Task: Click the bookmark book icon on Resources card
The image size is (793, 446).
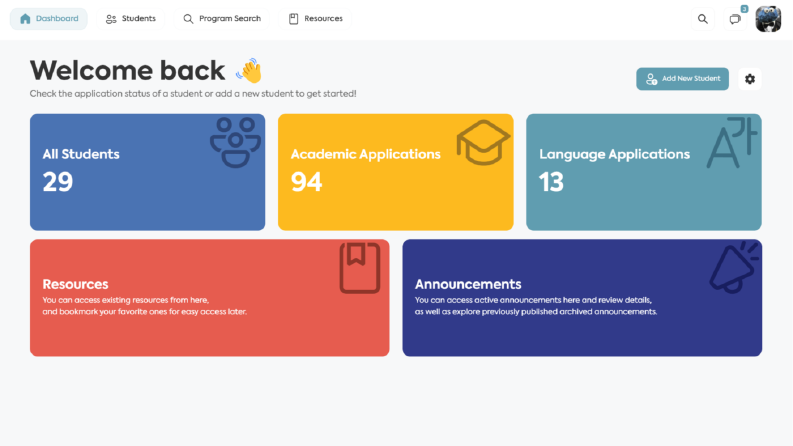Action: (360, 268)
